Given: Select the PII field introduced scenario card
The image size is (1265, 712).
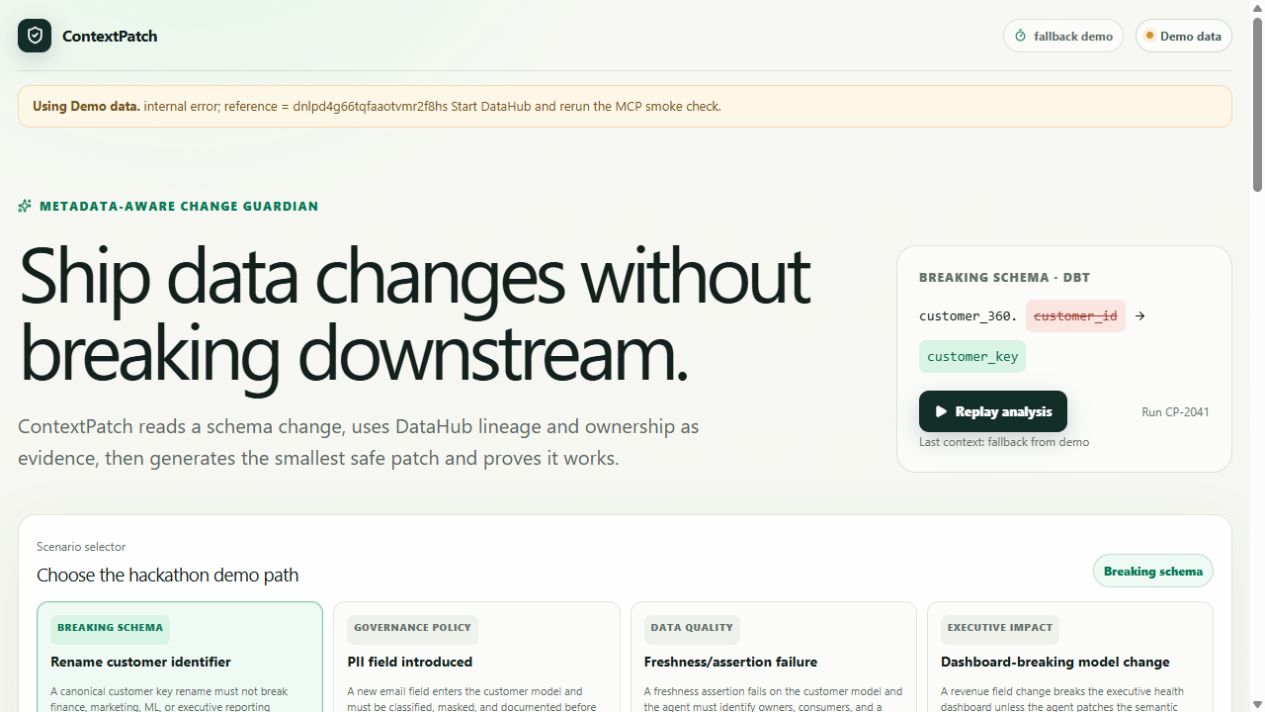Looking at the screenshot, I should (476, 657).
